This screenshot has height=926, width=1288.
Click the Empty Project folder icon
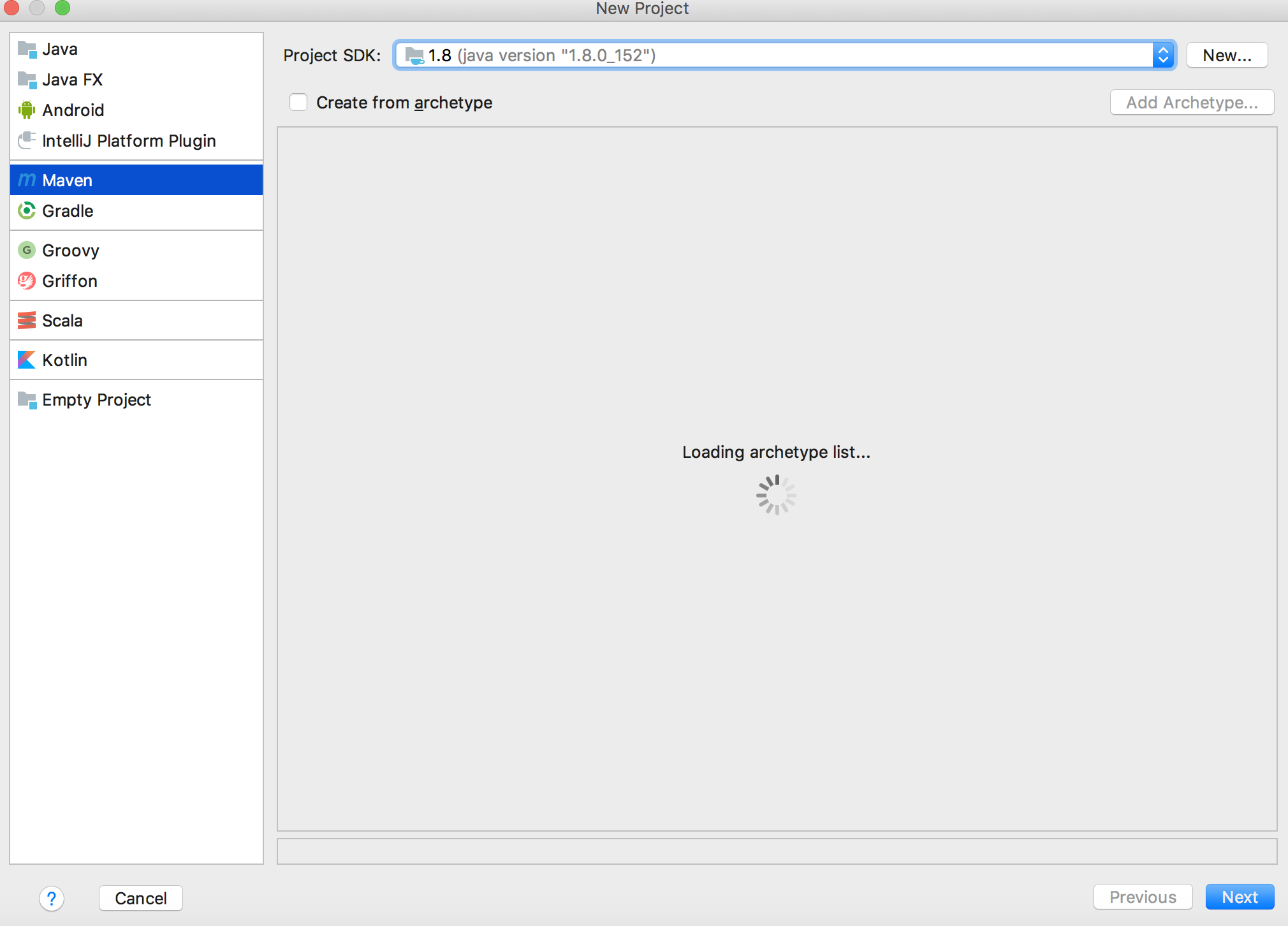[x=27, y=400]
